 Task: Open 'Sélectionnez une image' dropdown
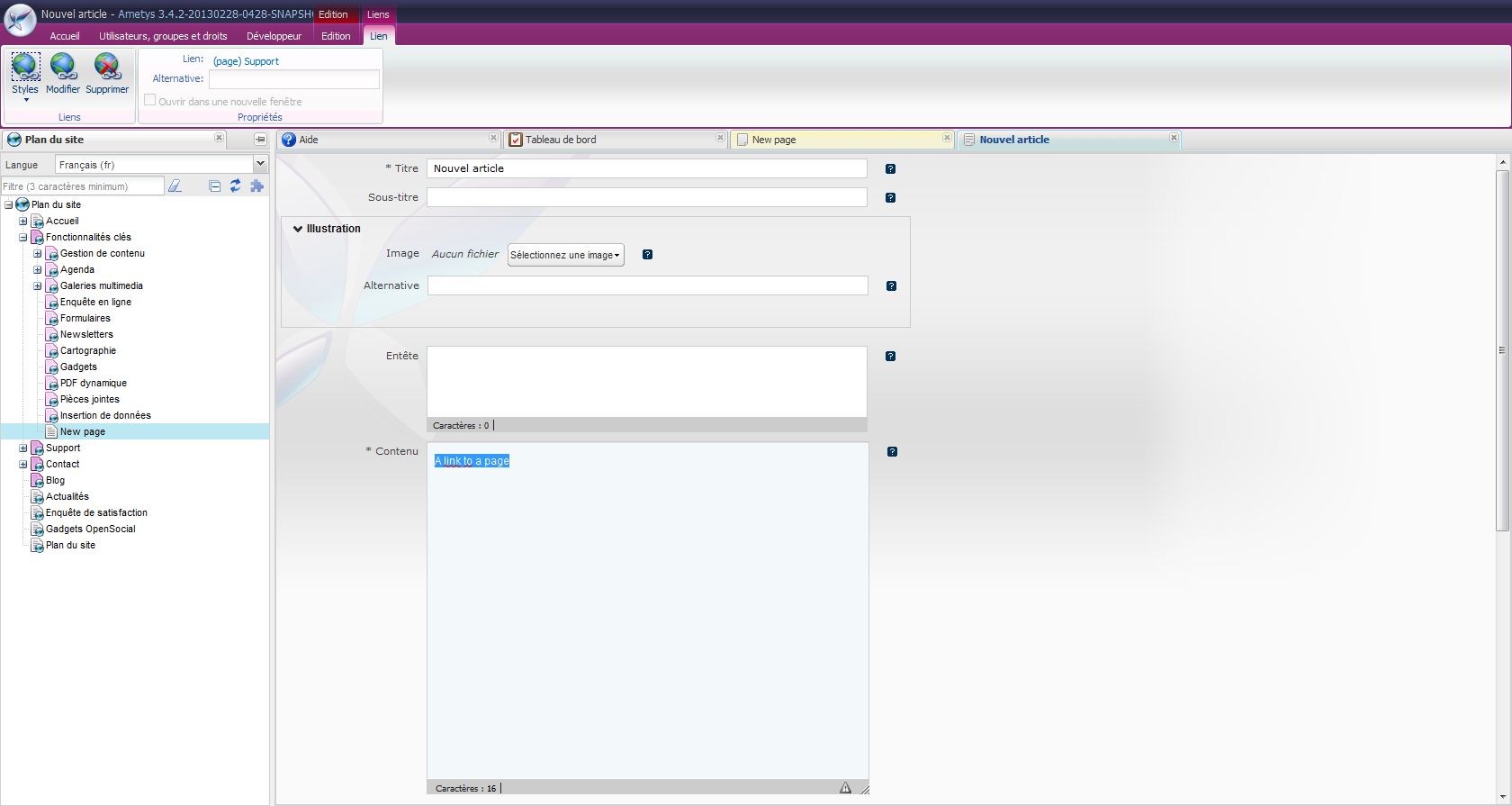[x=566, y=255]
